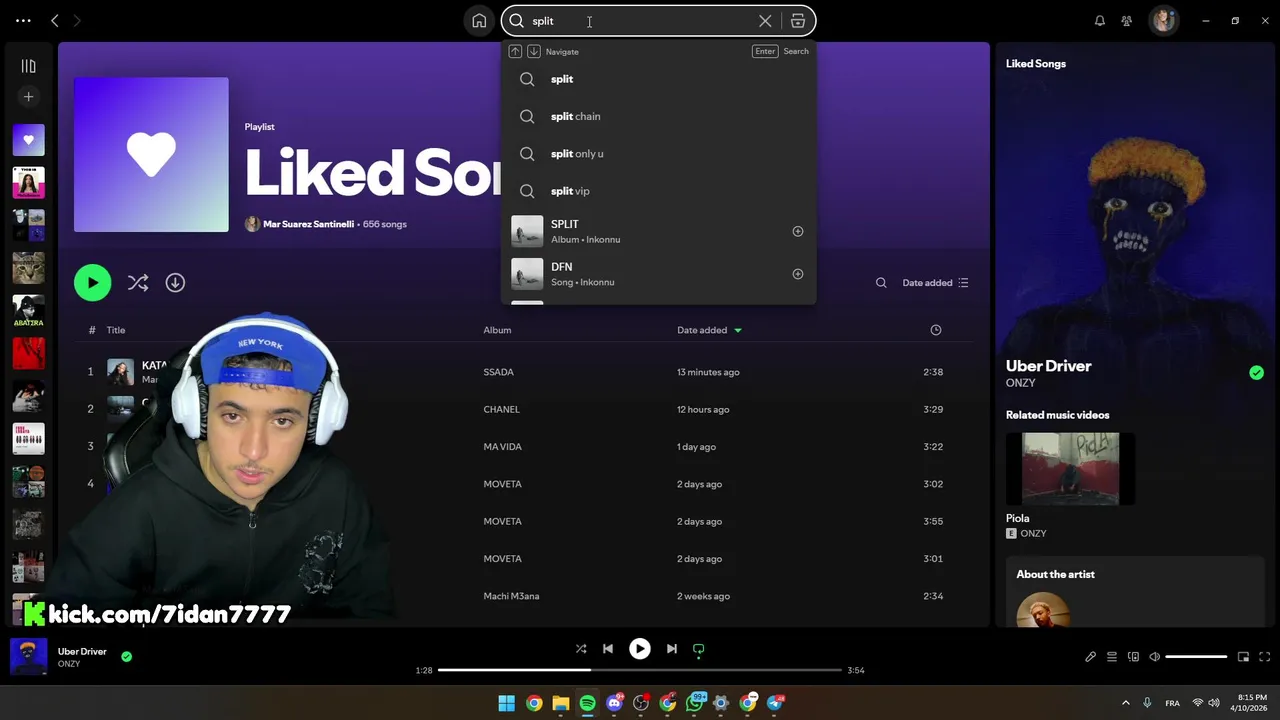1280x720 pixels.
Task: Open the ABATERA playlist in sidebar
Action: click(28, 311)
